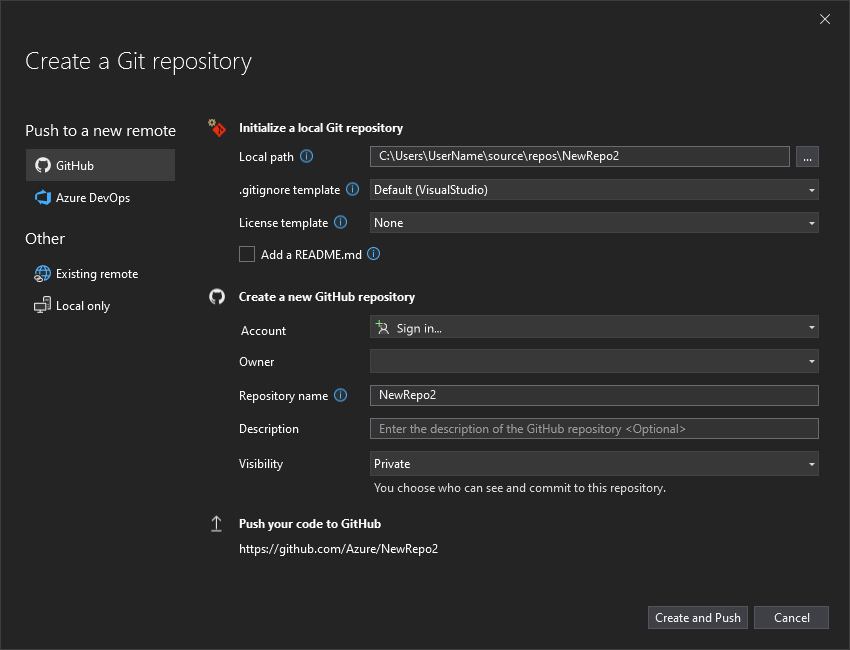Open the License template dropdown
This screenshot has width=850, height=650.
[x=594, y=222]
